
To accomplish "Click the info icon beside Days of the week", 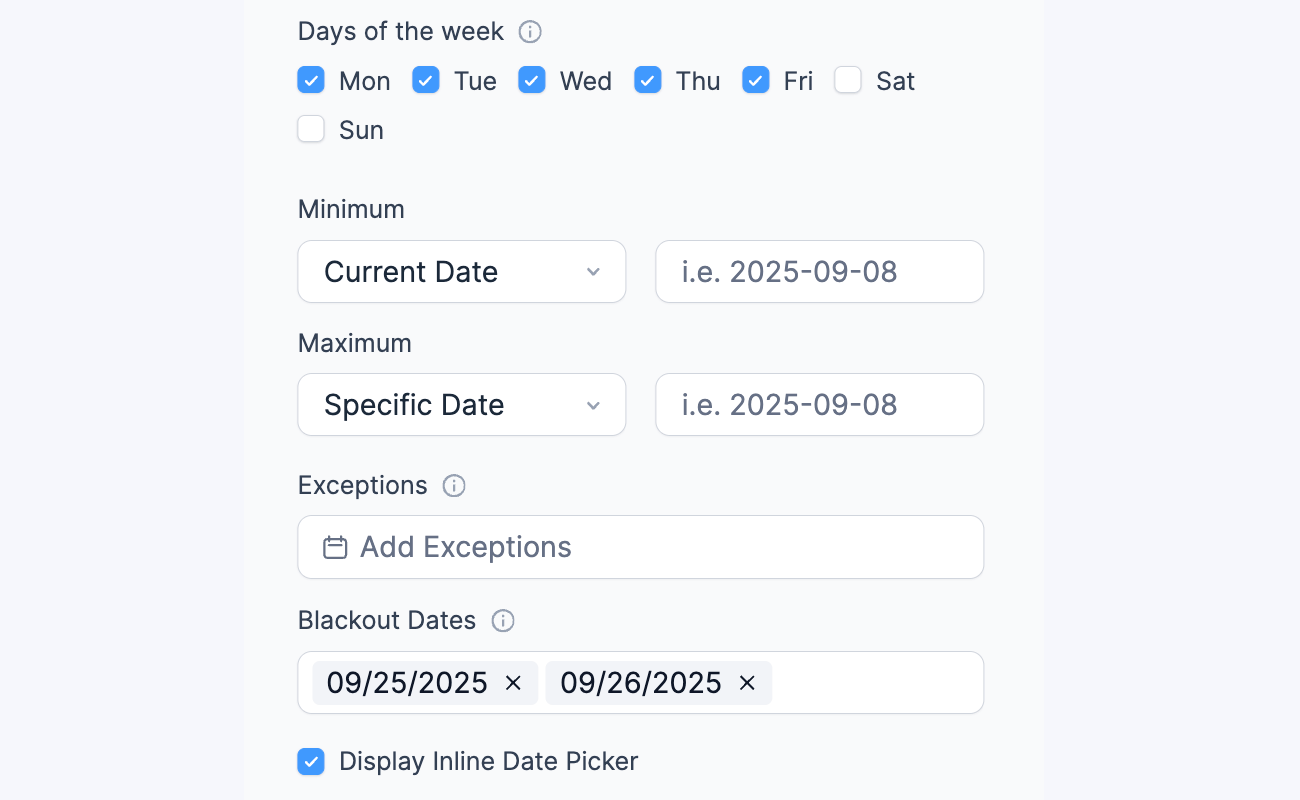I will pyautogui.click(x=530, y=31).
